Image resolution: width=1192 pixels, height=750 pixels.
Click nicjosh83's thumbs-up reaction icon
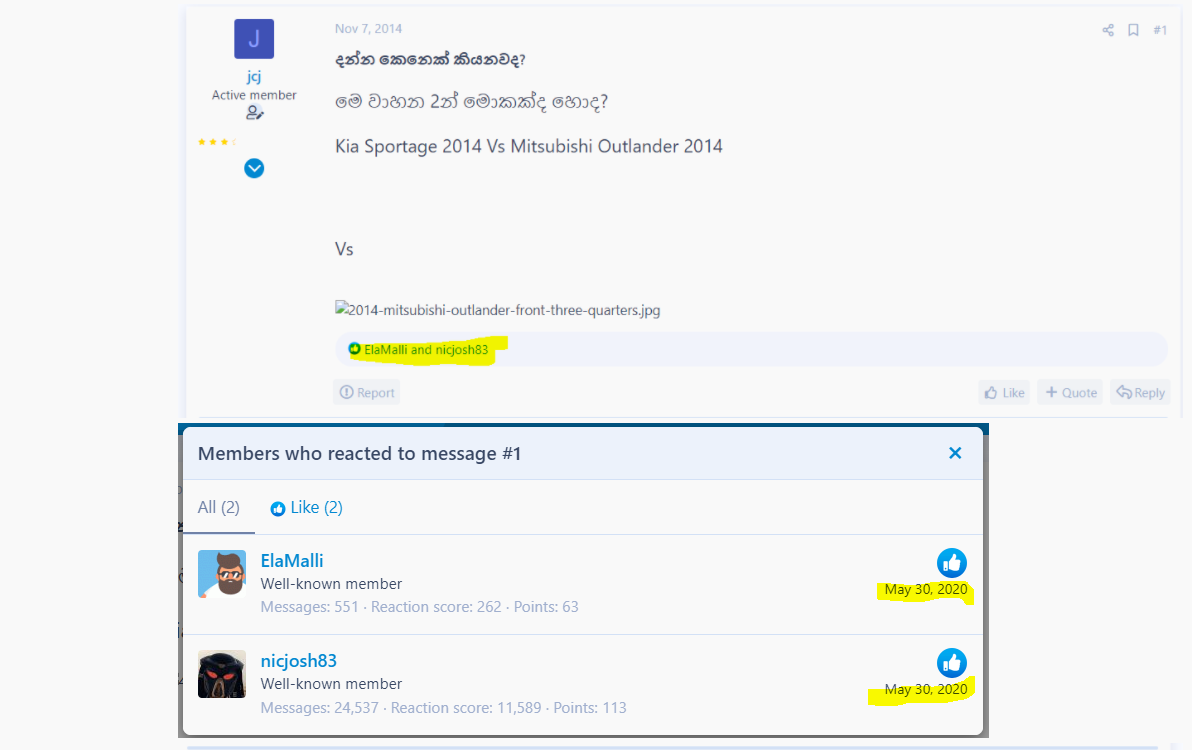tap(951, 663)
